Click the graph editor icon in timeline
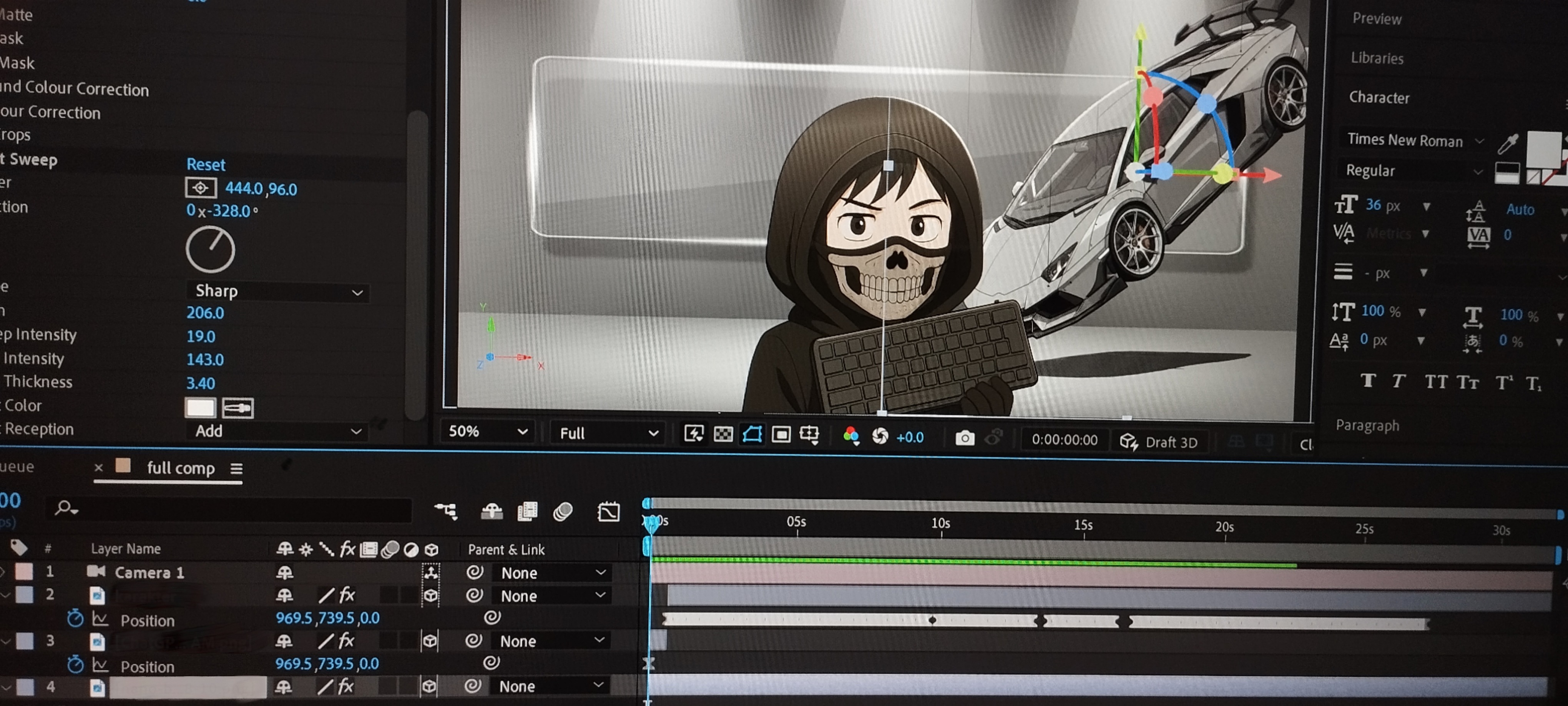Image resolution: width=1568 pixels, height=706 pixels. [608, 512]
